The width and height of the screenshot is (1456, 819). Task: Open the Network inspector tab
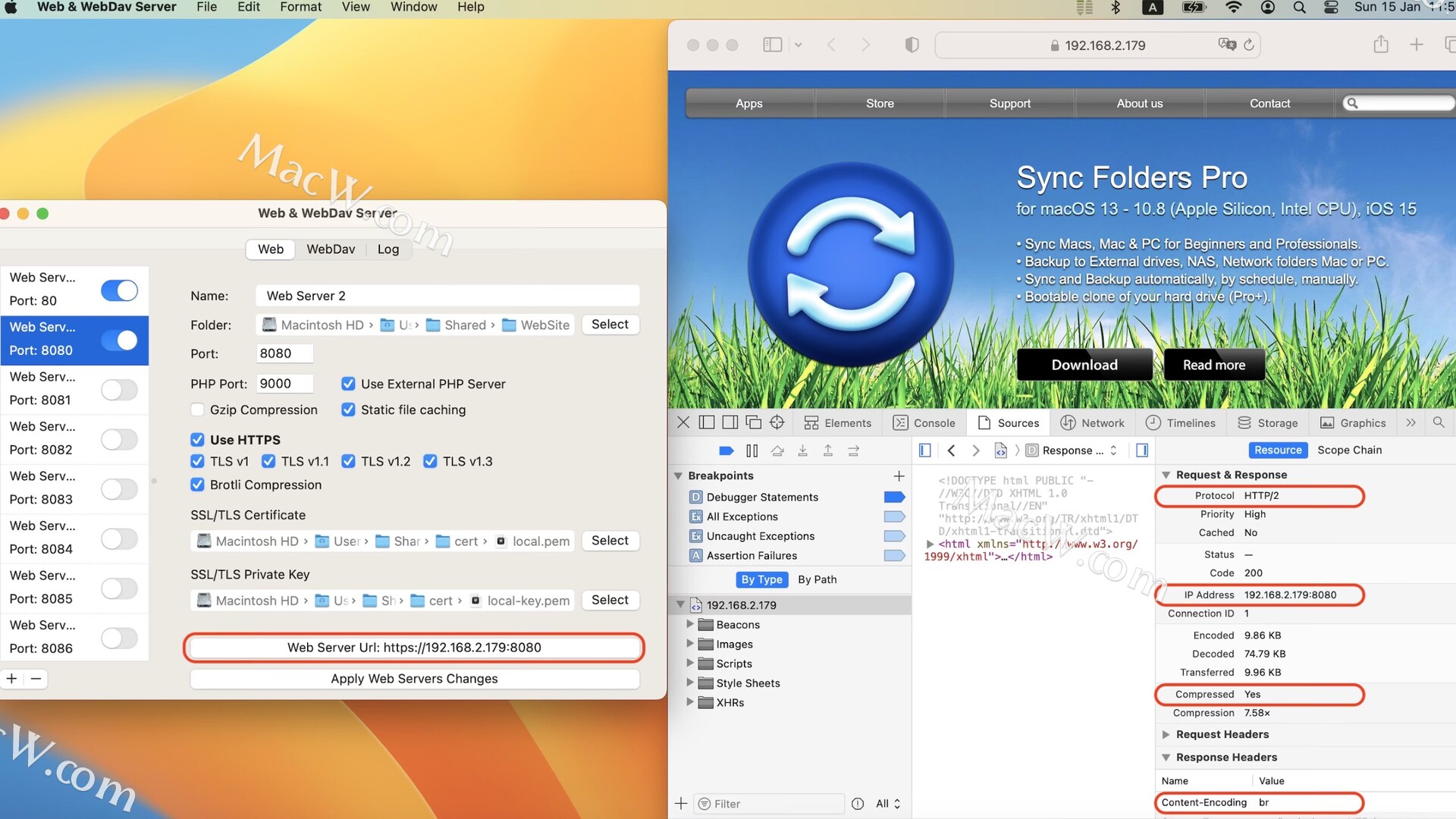click(x=1092, y=423)
